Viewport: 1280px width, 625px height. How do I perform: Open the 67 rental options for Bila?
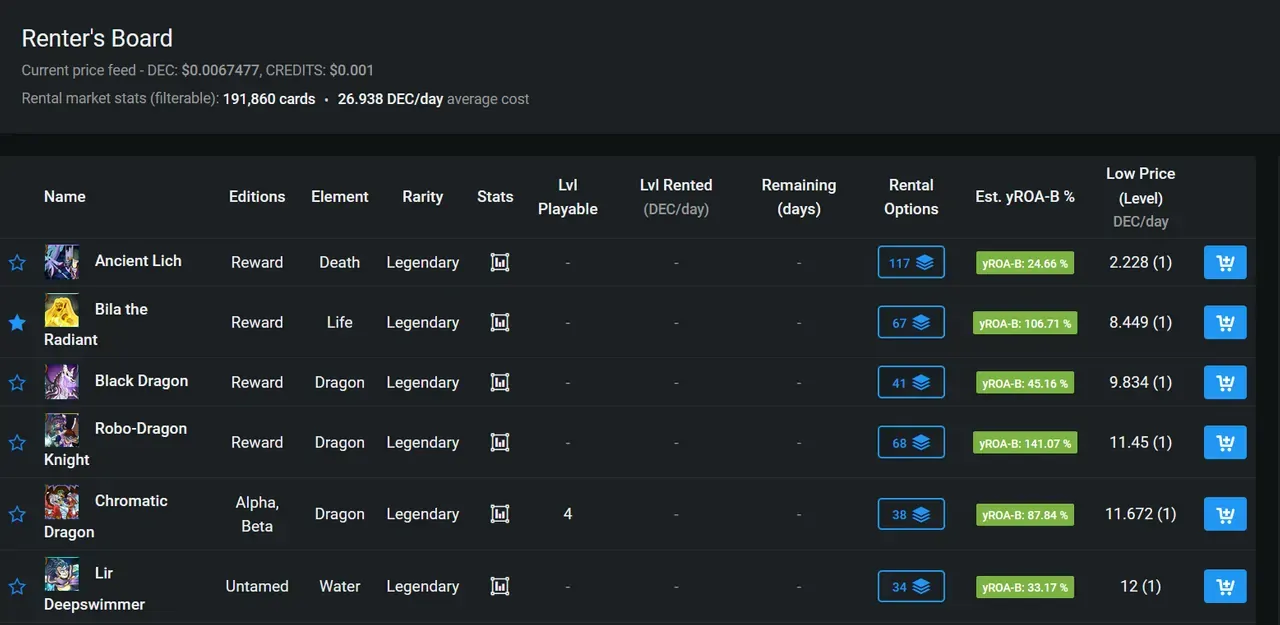point(911,322)
